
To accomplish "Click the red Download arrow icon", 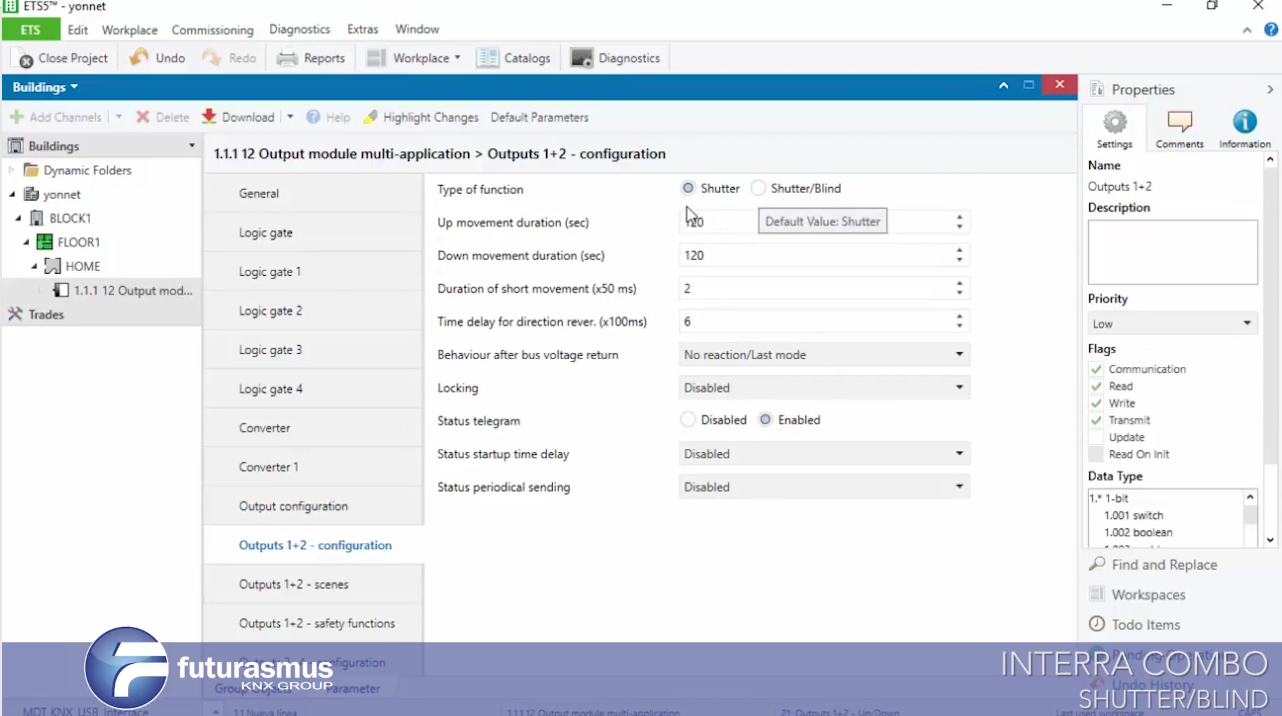I will 209,117.
